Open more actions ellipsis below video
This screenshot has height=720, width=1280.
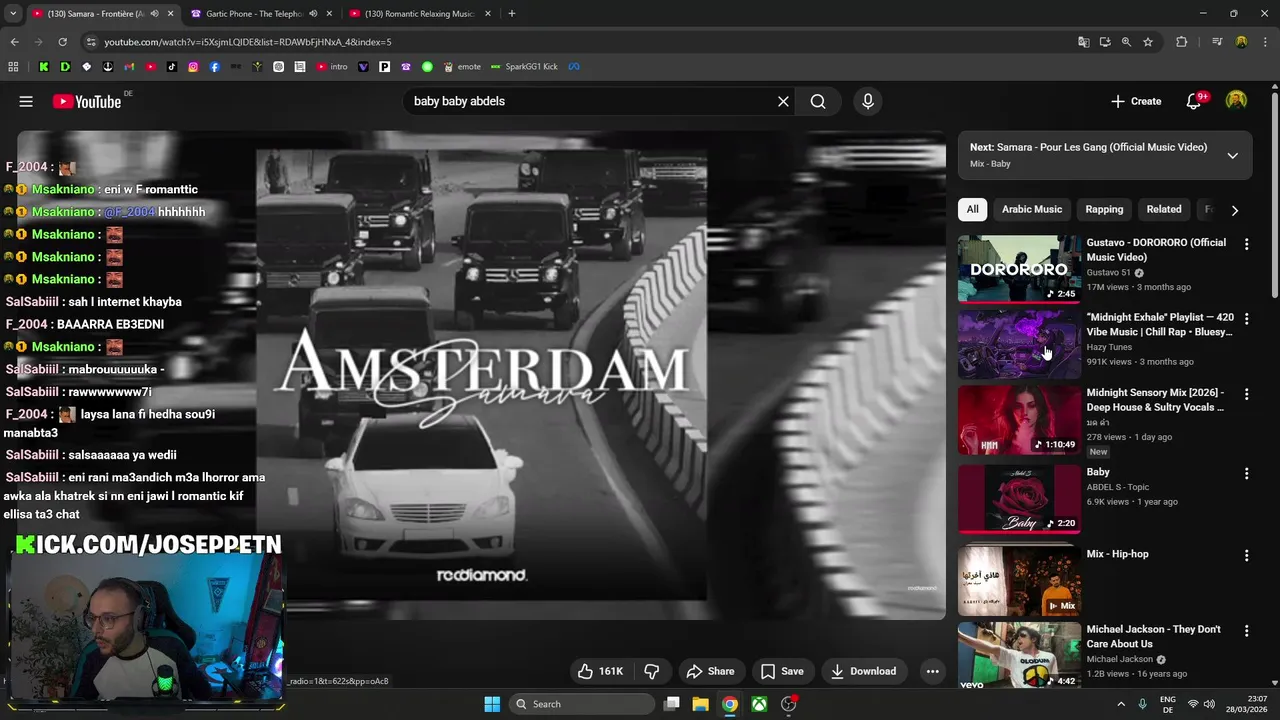pyautogui.click(x=932, y=671)
